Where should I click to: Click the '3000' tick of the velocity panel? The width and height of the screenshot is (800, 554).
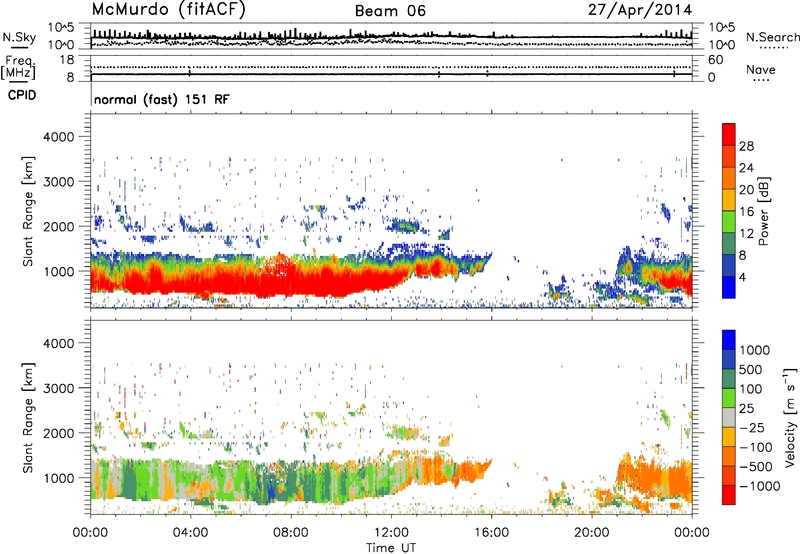click(x=60, y=388)
